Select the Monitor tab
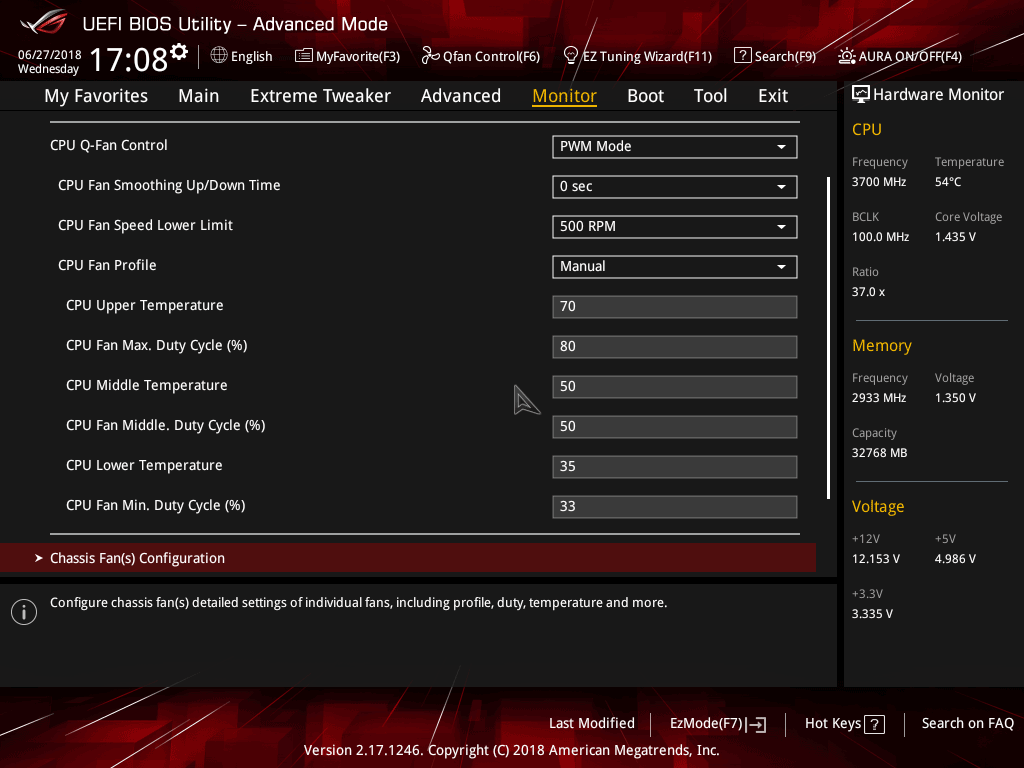Viewport: 1024px width, 768px height. [x=564, y=96]
